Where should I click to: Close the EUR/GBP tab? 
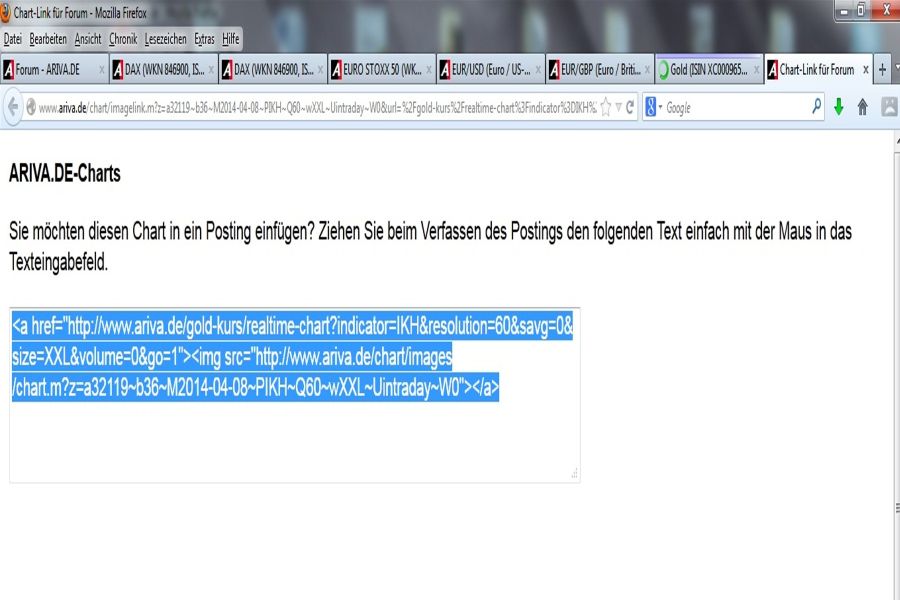tap(647, 70)
